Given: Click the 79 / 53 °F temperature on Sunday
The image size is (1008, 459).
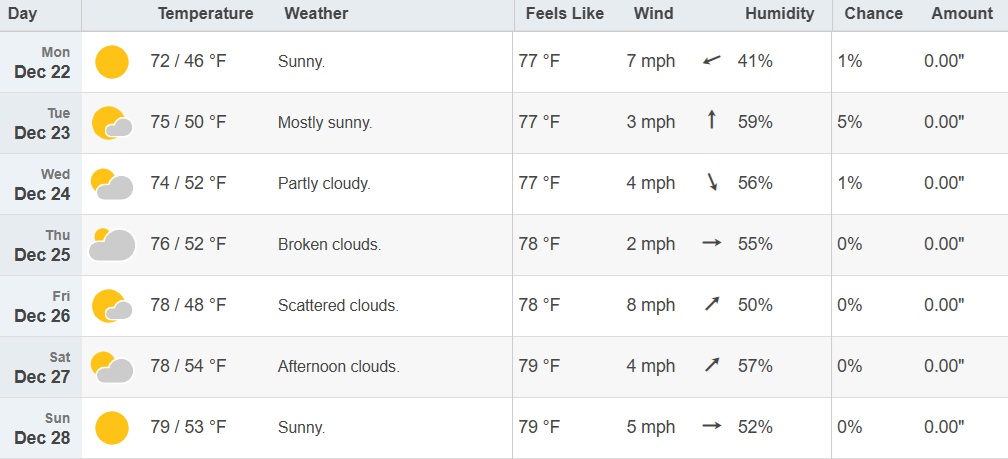Looking at the screenshot, I should (188, 428).
